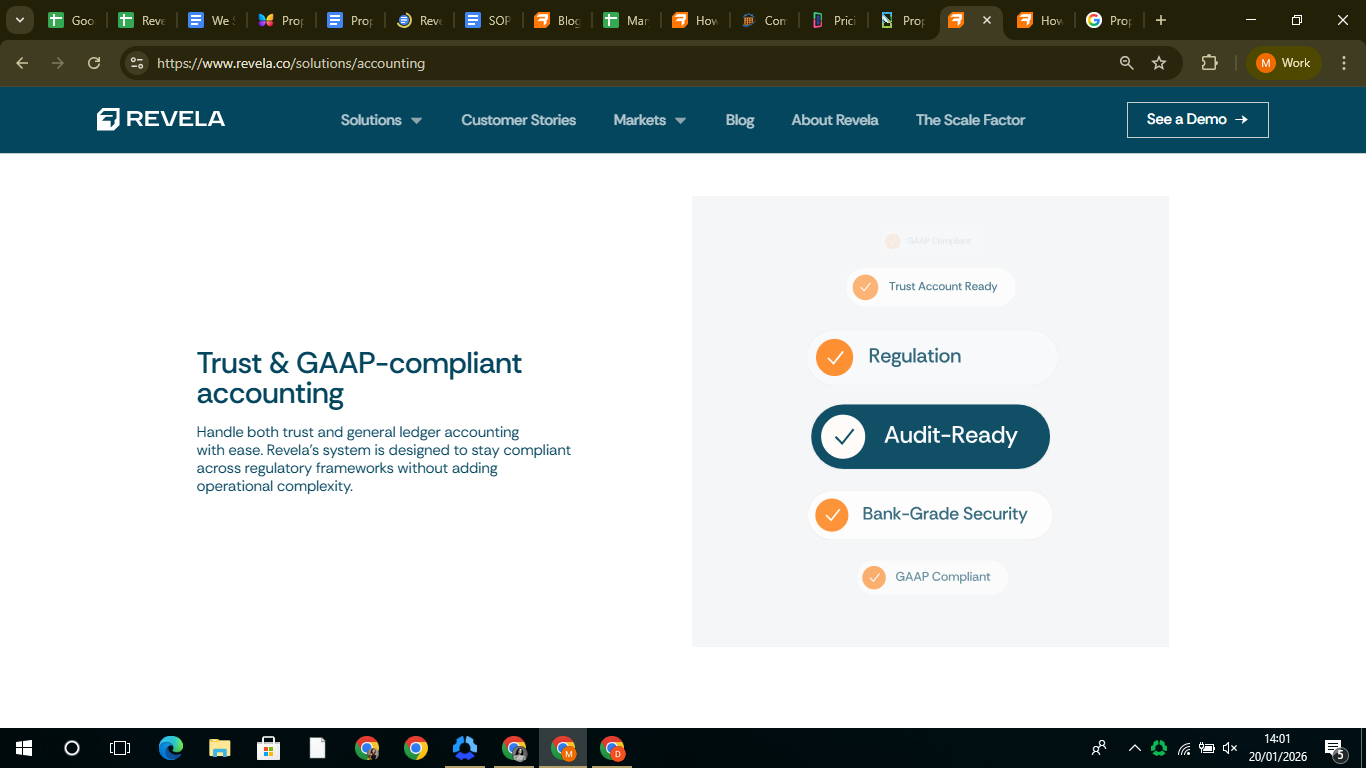Open the Windows Start menu

click(x=23, y=748)
